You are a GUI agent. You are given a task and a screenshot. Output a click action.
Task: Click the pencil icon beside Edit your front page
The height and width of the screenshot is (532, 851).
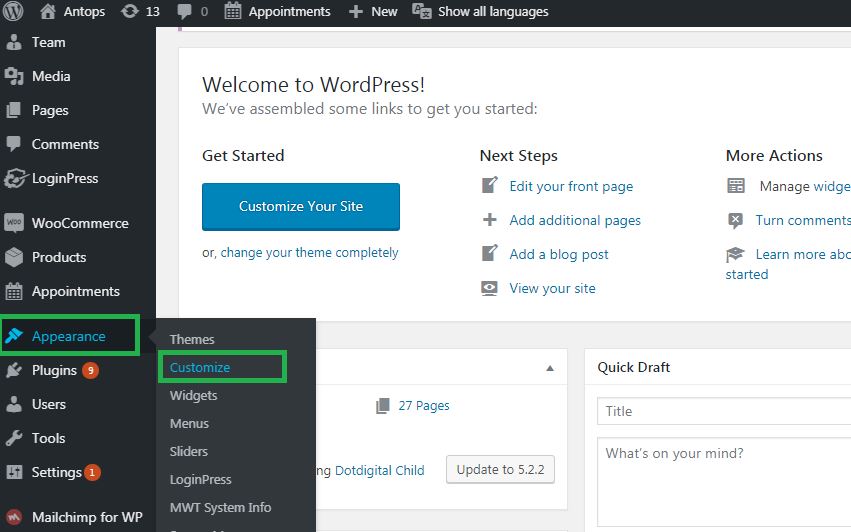pyautogui.click(x=490, y=186)
